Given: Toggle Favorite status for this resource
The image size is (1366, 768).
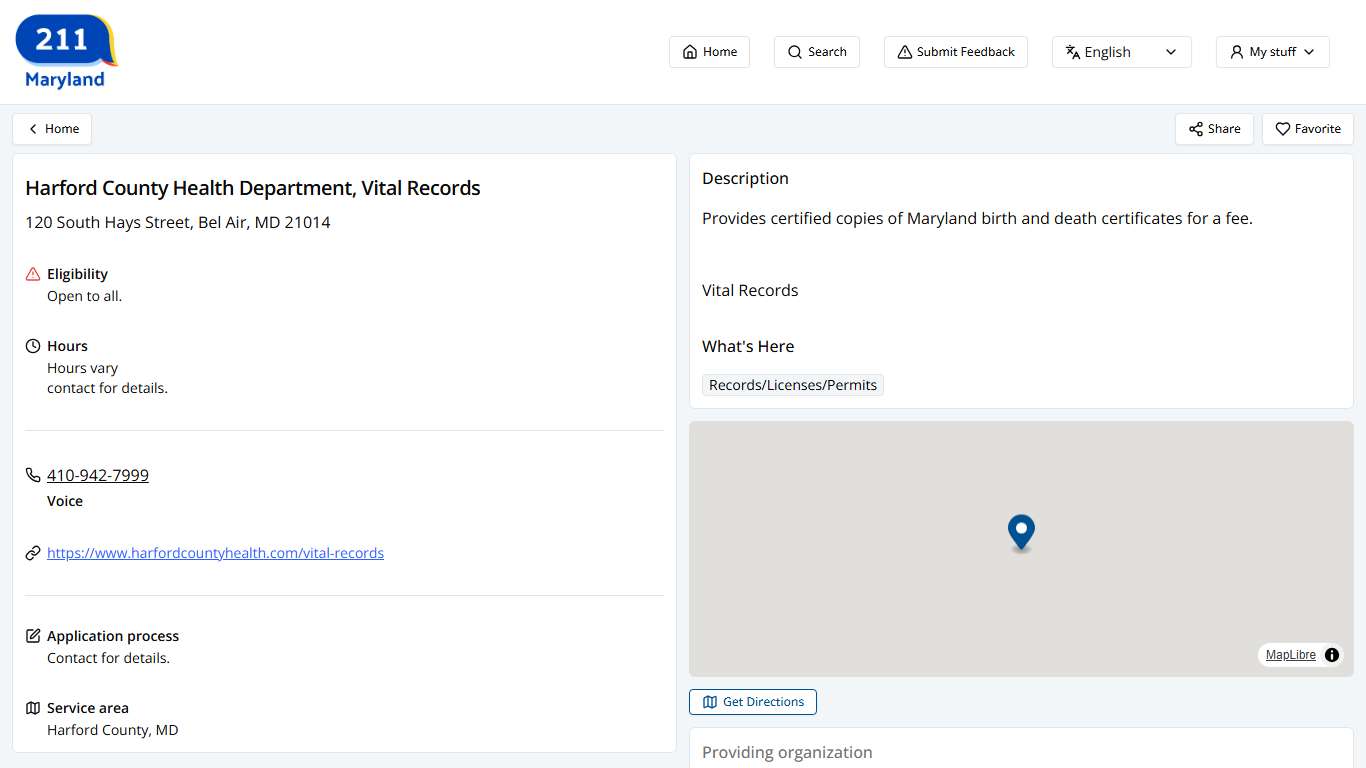Looking at the screenshot, I should [x=1307, y=129].
